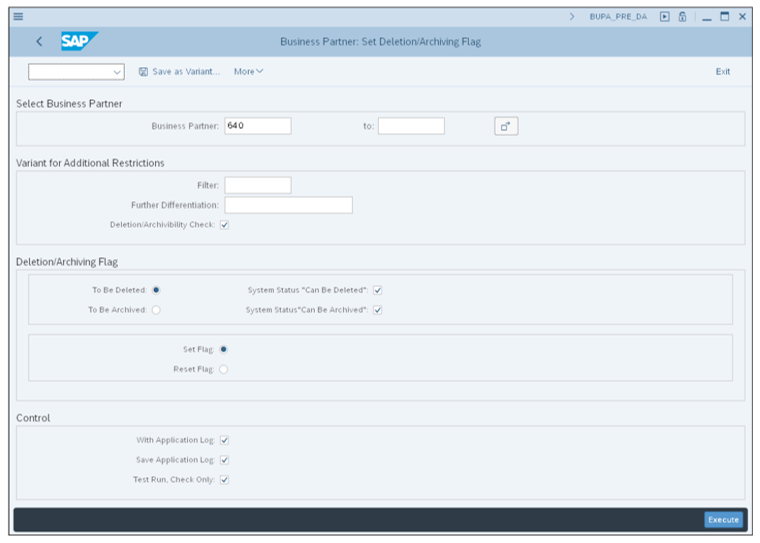Click the Deletion/Archiving Flag heading
The image size is (760, 543).
tap(67, 262)
